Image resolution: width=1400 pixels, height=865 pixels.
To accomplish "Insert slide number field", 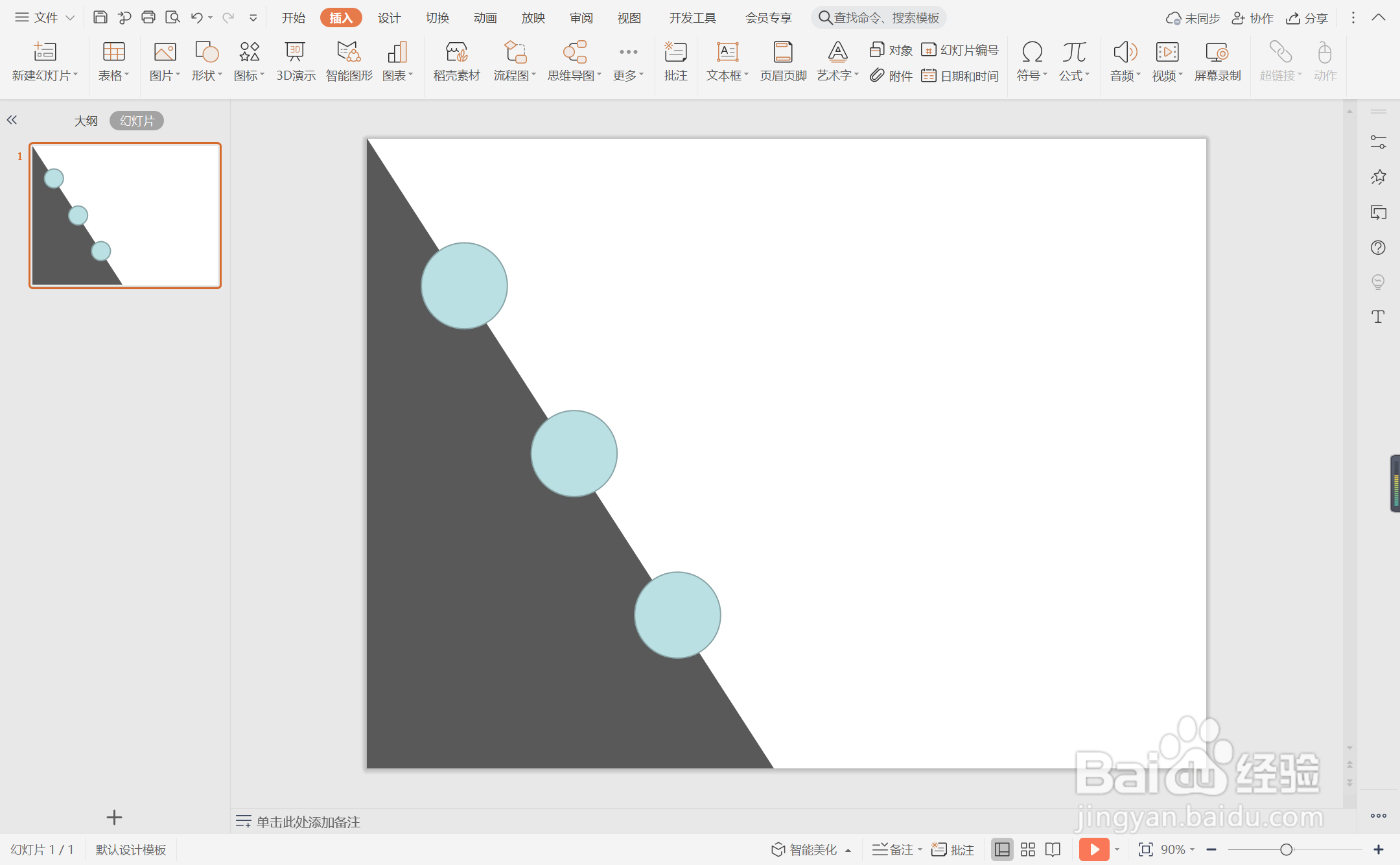I will coord(960,50).
